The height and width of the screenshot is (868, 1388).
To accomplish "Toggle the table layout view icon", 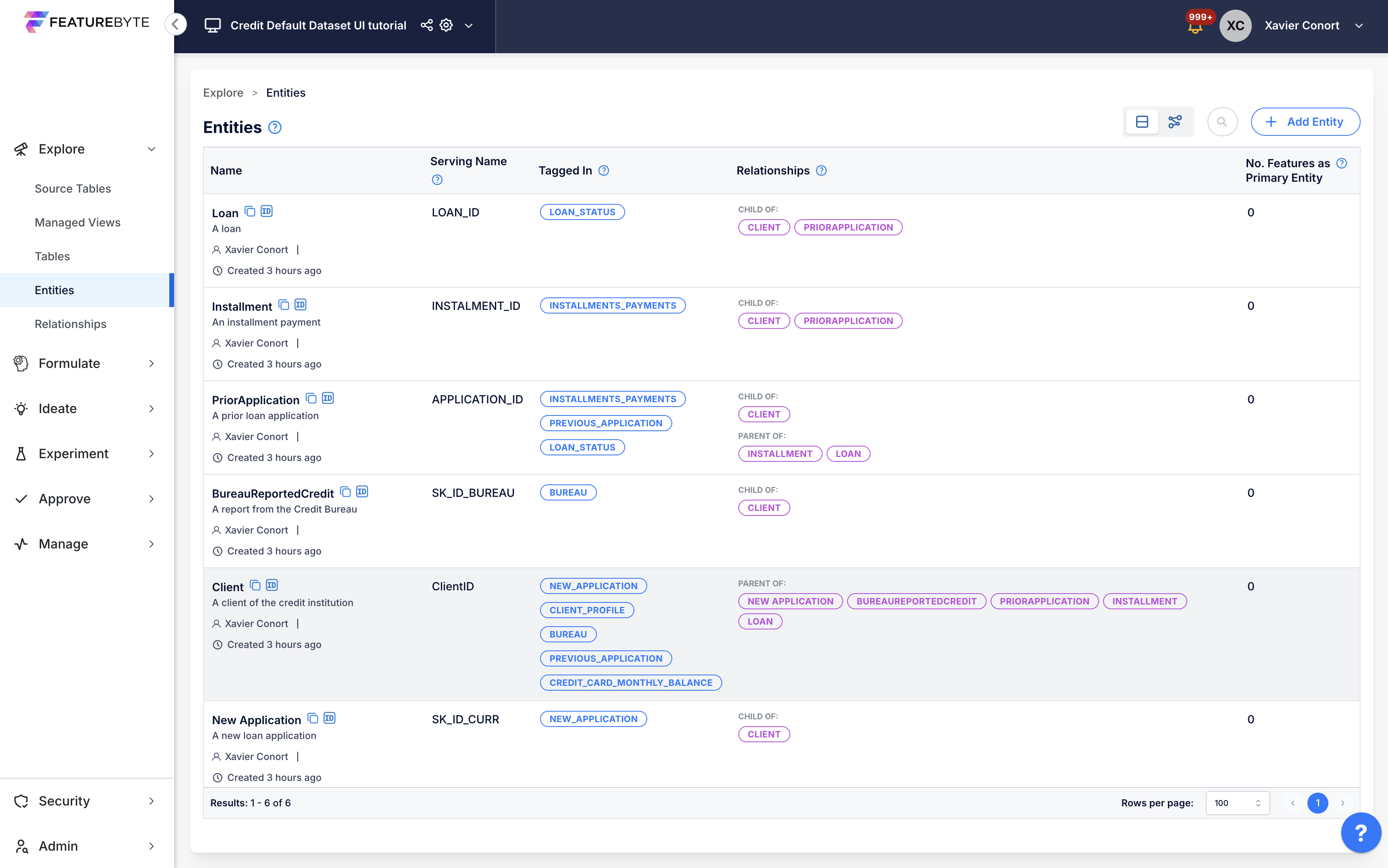I will (1141, 121).
